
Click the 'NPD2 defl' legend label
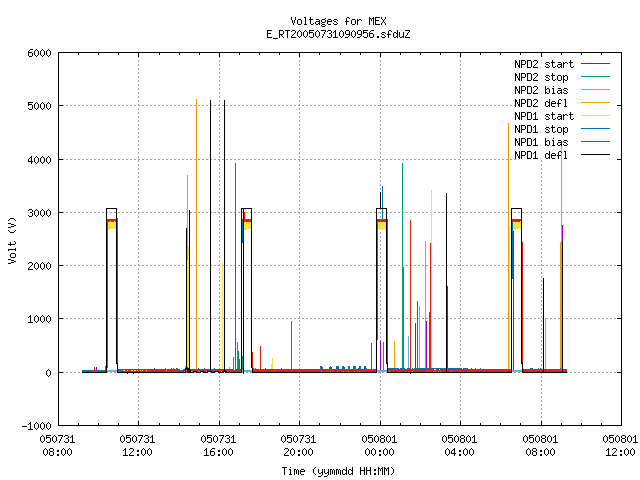tap(541, 103)
